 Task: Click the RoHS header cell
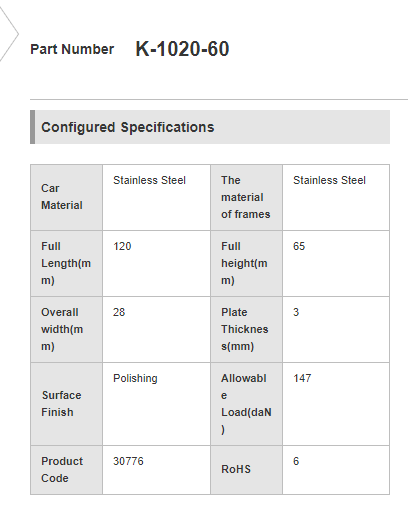[246, 470]
